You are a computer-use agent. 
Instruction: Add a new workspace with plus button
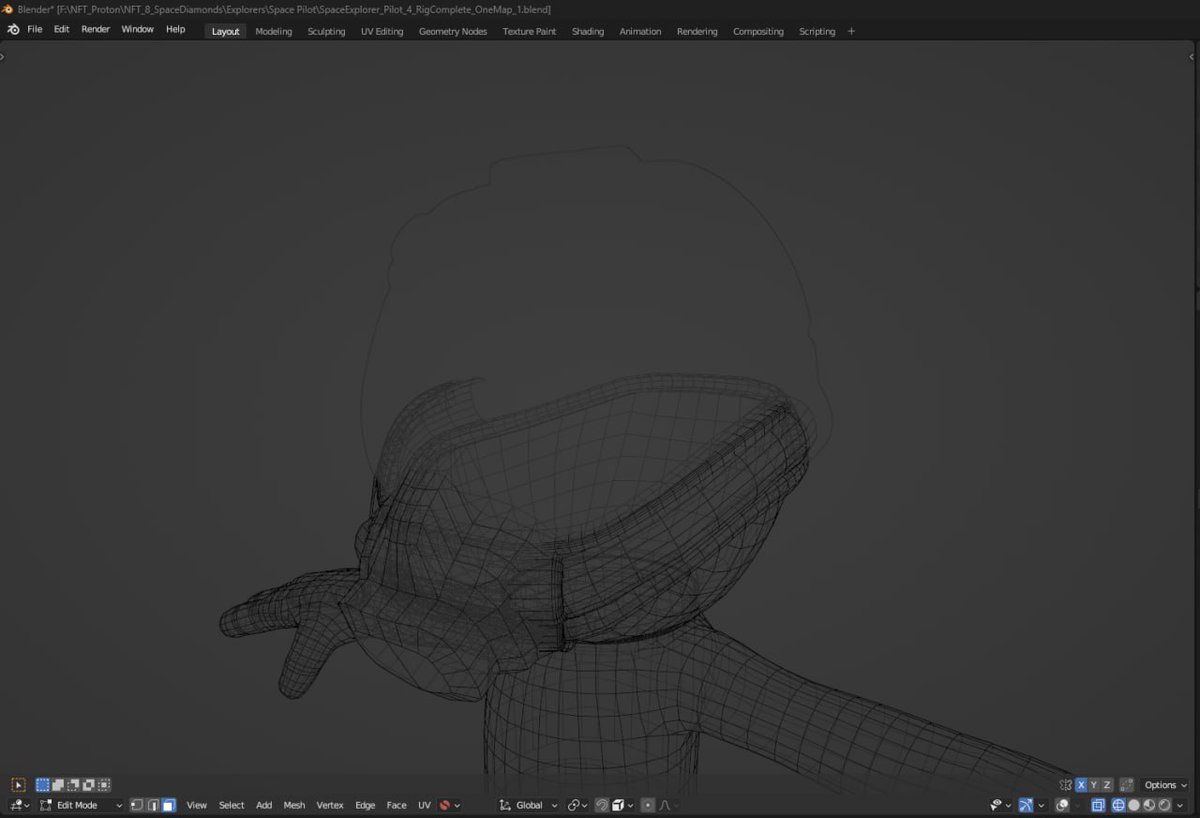coord(851,31)
